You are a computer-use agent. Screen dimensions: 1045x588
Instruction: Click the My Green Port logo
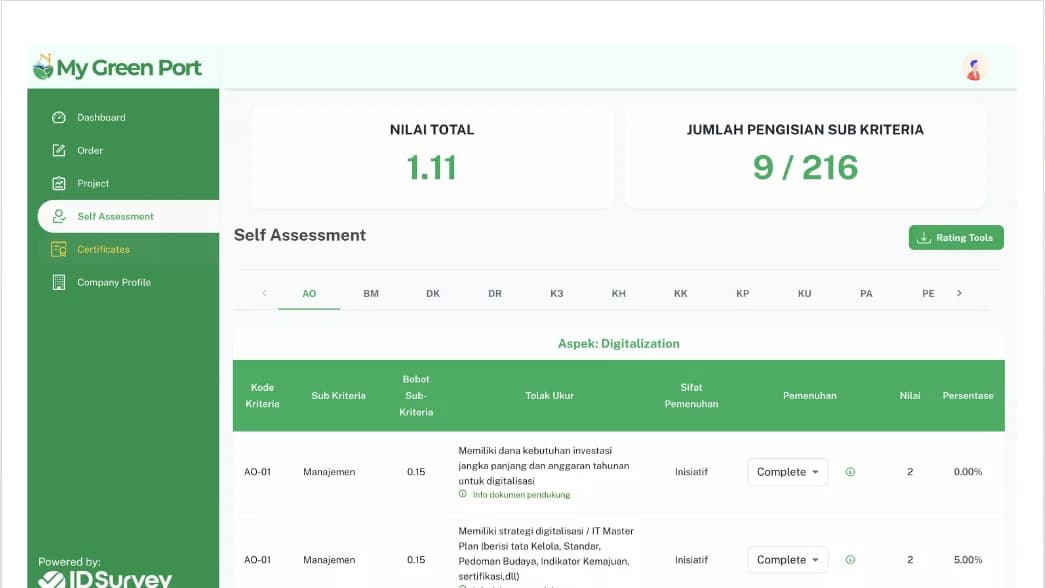(x=117, y=67)
